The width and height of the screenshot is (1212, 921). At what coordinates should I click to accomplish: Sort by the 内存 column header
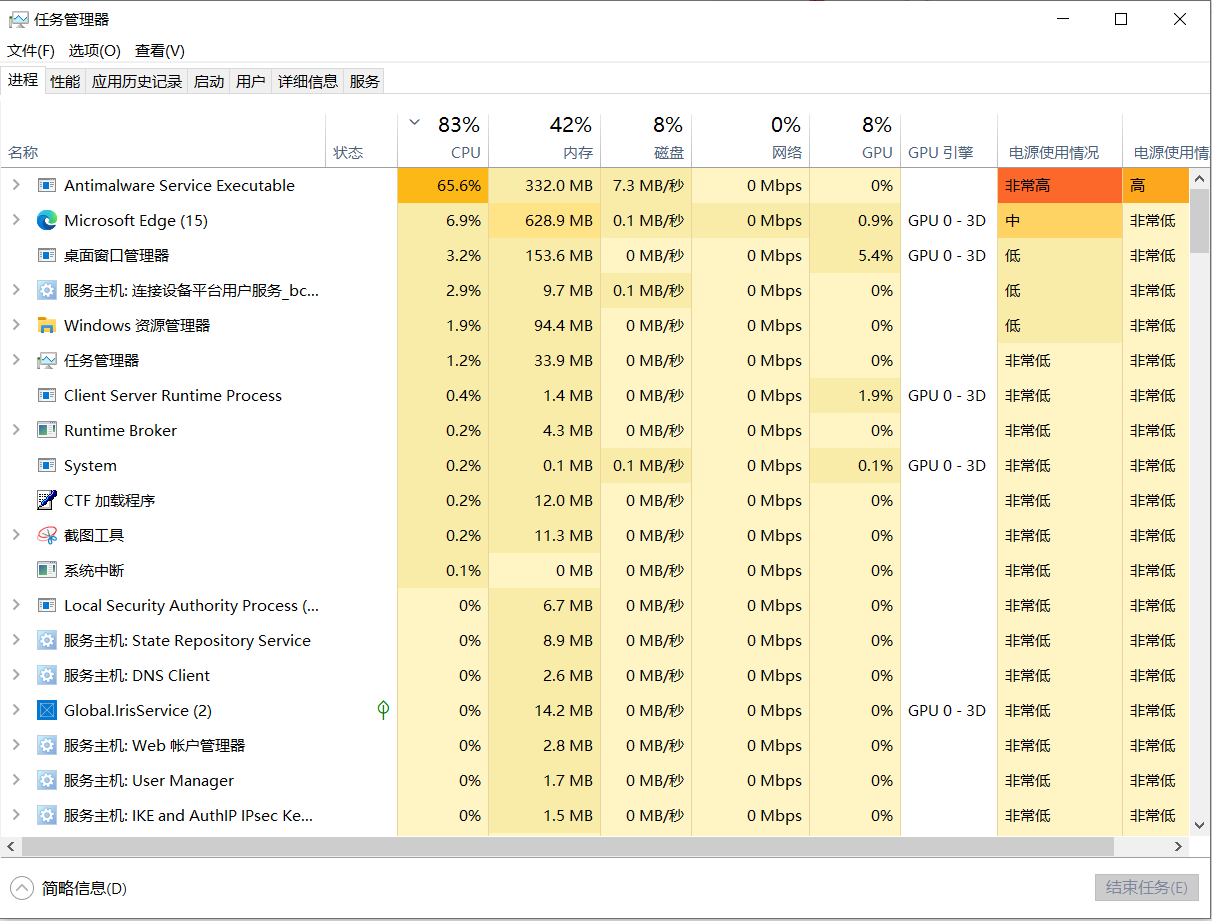(545, 138)
